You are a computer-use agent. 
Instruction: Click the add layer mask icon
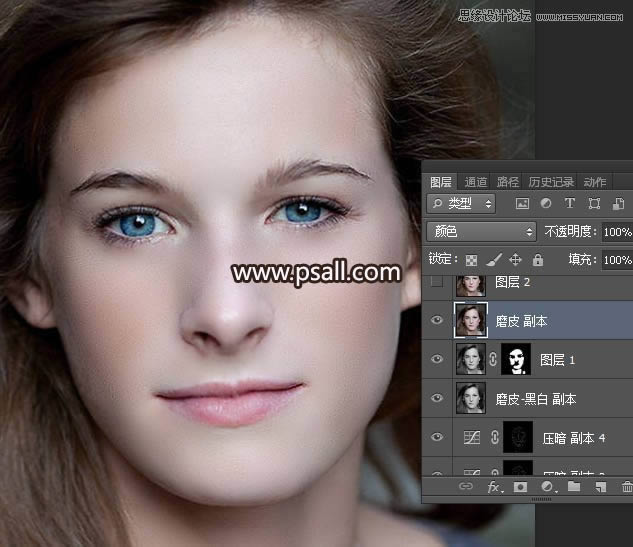[x=520, y=487]
